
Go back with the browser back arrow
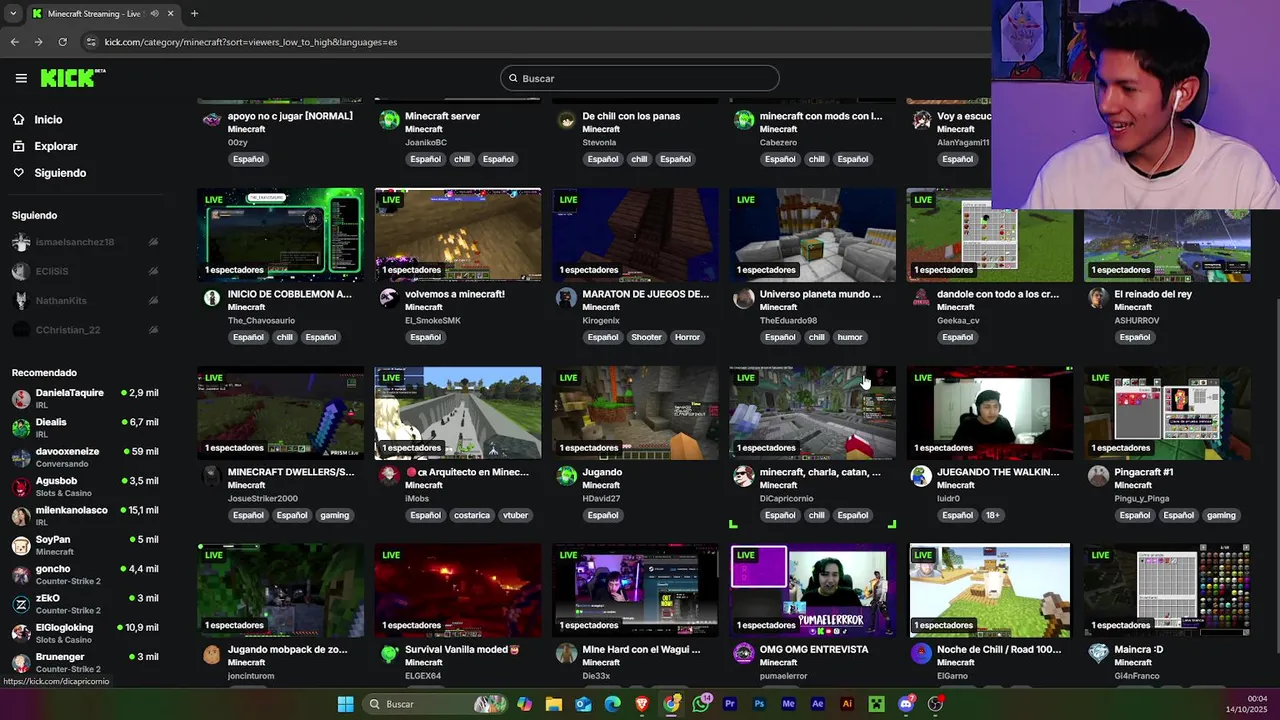click(x=14, y=42)
